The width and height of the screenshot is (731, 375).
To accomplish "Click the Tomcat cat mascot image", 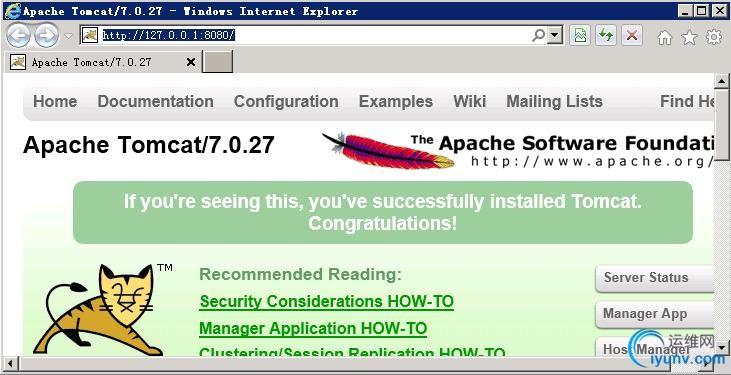I will click(98, 309).
